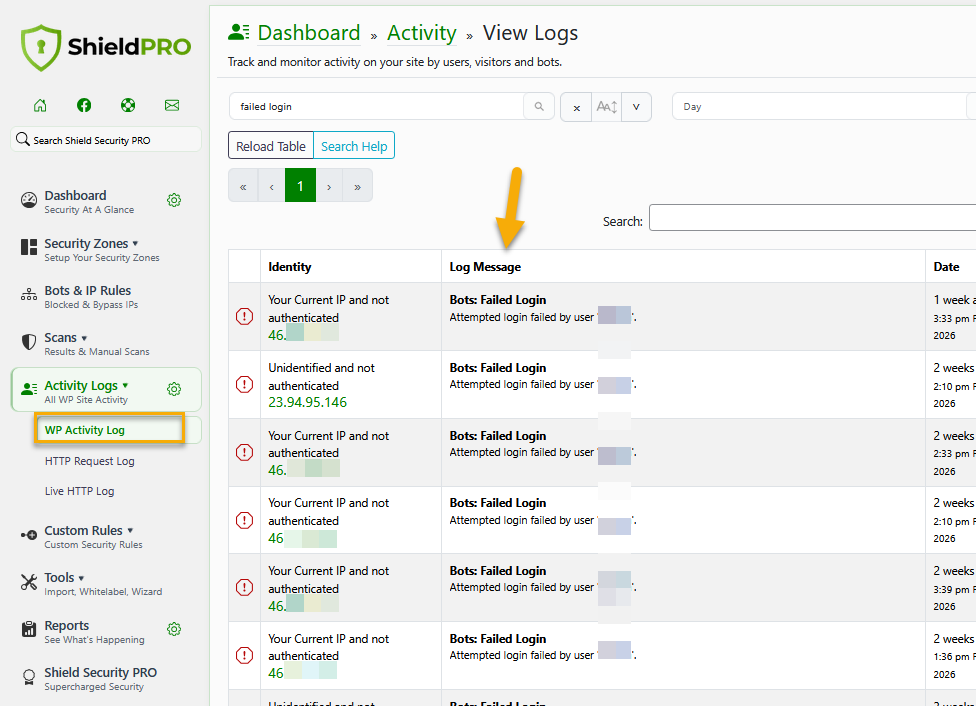Click Shield Security PRO award icon

point(29,677)
